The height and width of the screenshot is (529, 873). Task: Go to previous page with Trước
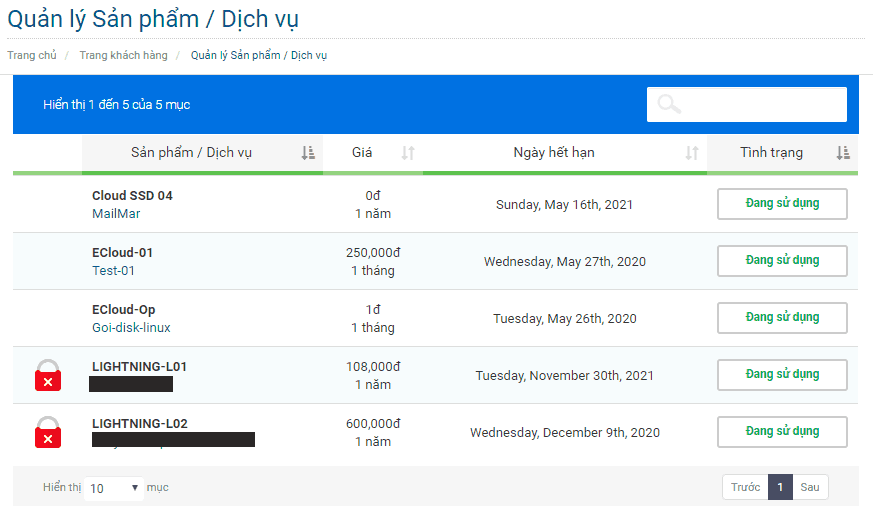click(746, 487)
